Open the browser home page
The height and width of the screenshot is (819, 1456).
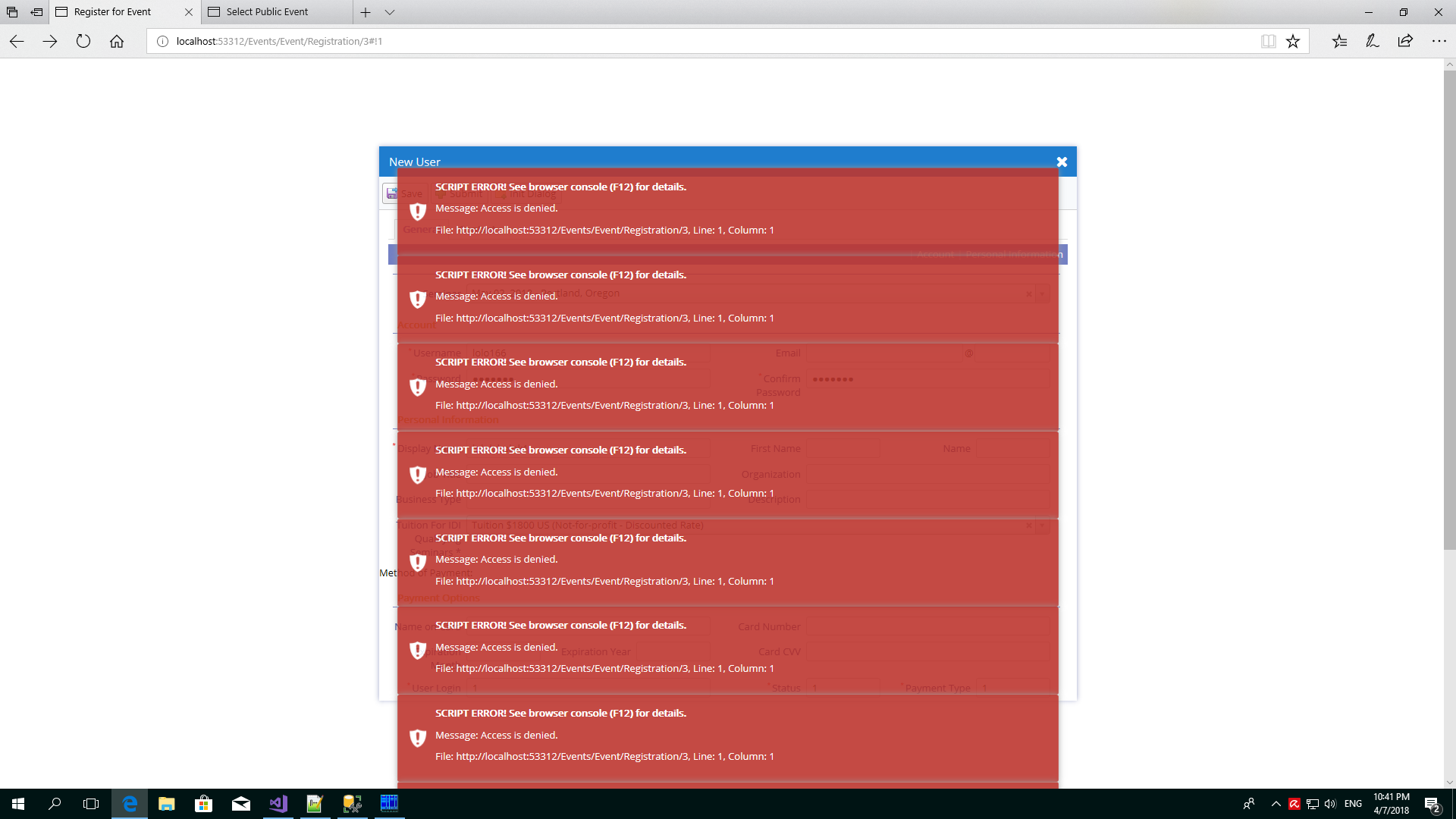coord(117,42)
